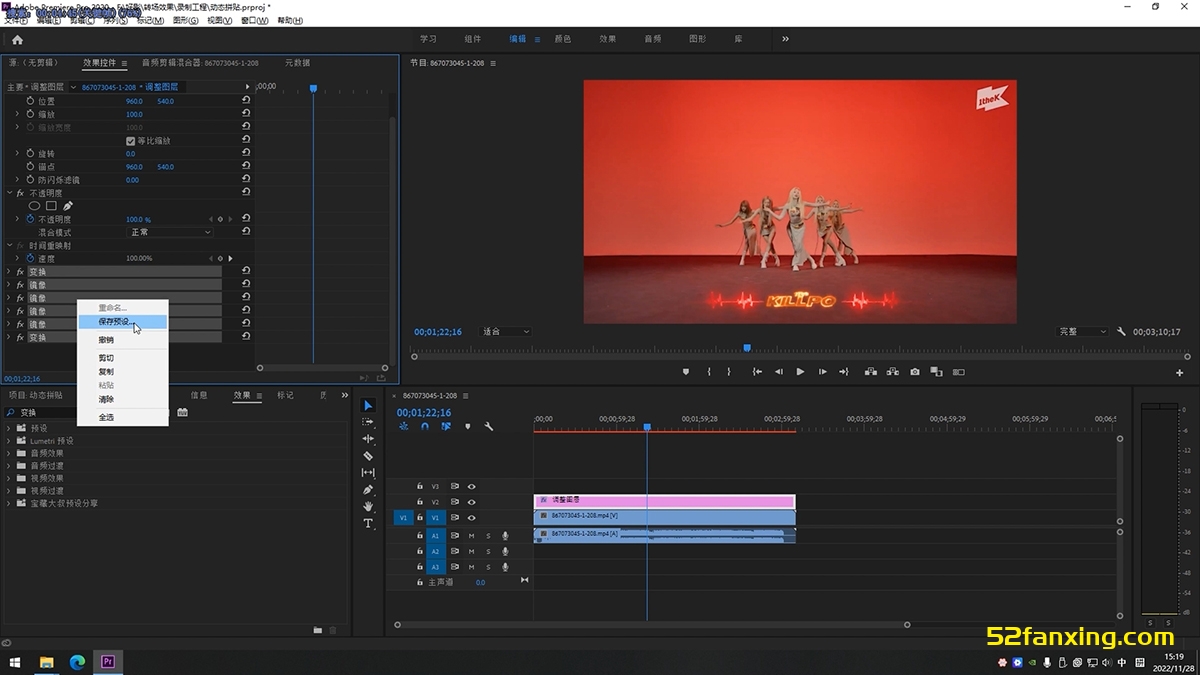Click the program monitor playhead marker

(747, 348)
